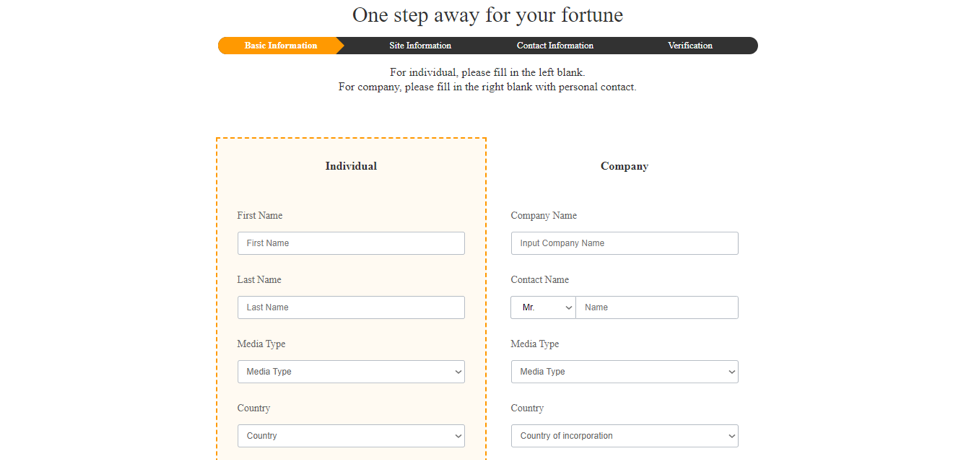Click the First Name field label

click(260, 216)
